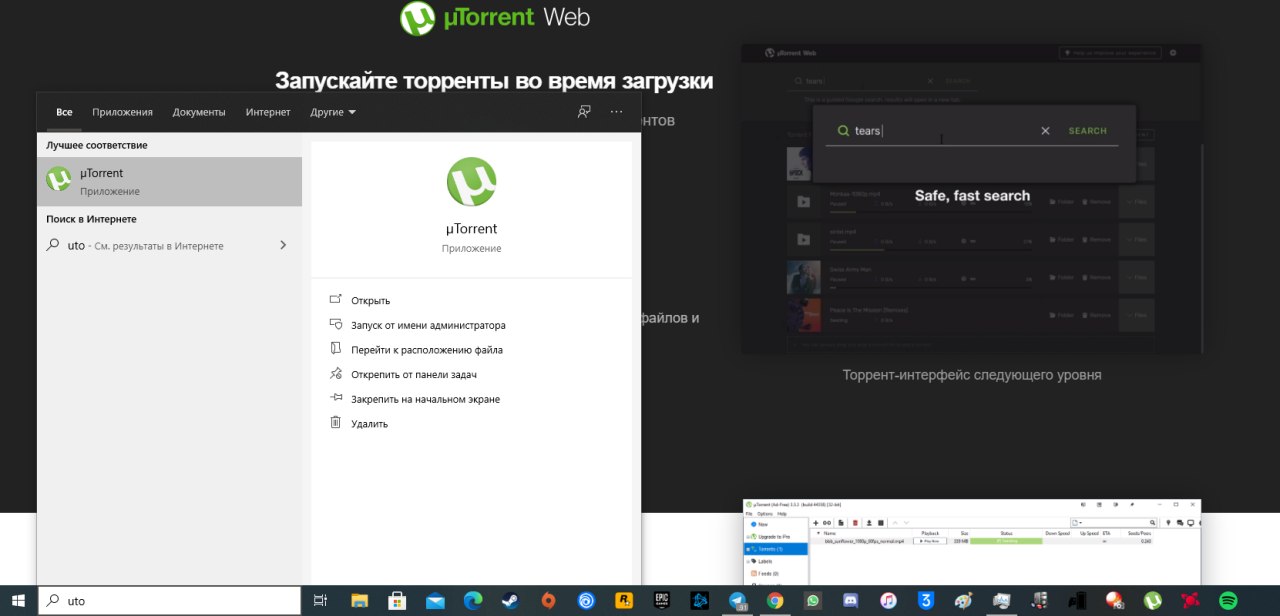This screenshot has width=1280, height=616.
Task: Open File Explorer from the taskbar
Action: (x=359, y=601)
